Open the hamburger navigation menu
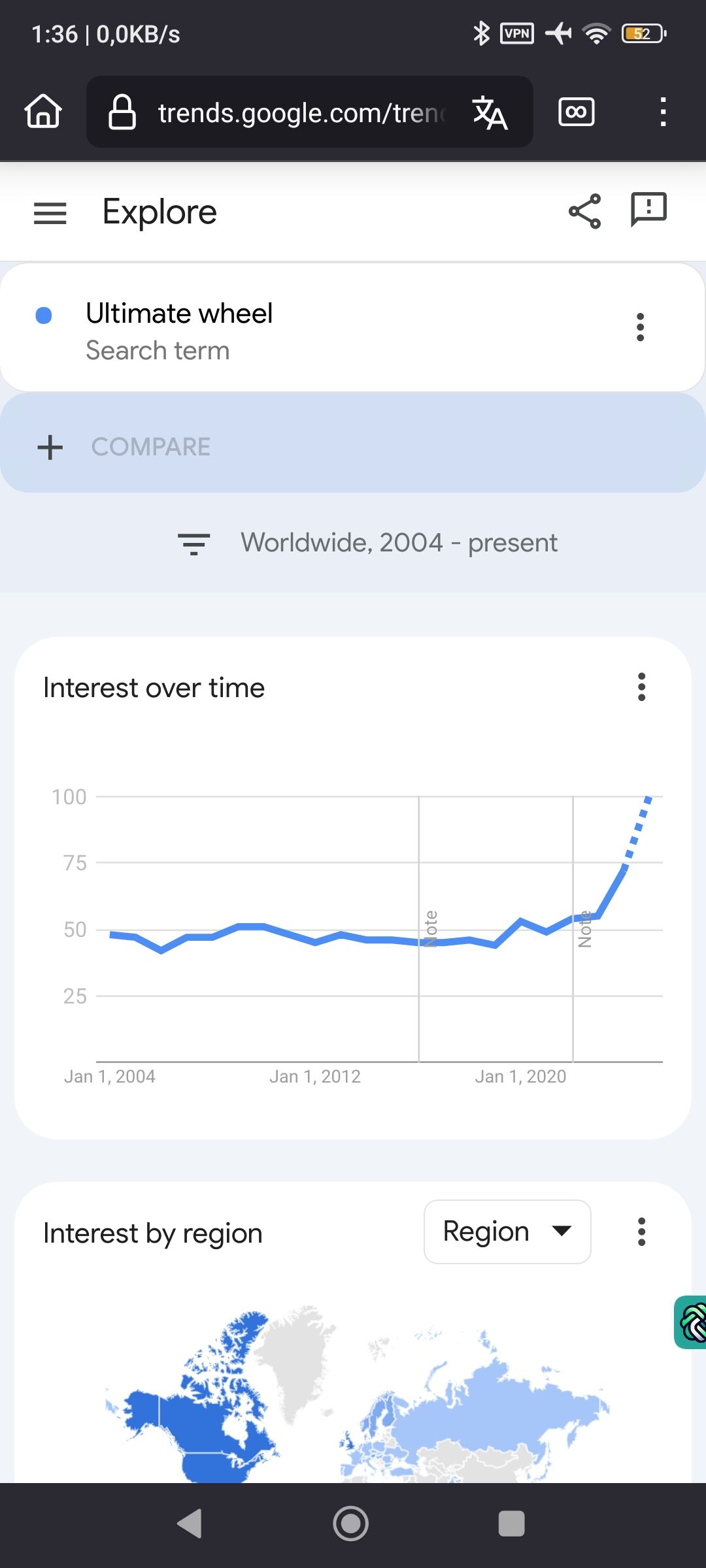Screen dimensions: 706x1568 (x=50, y=213)
